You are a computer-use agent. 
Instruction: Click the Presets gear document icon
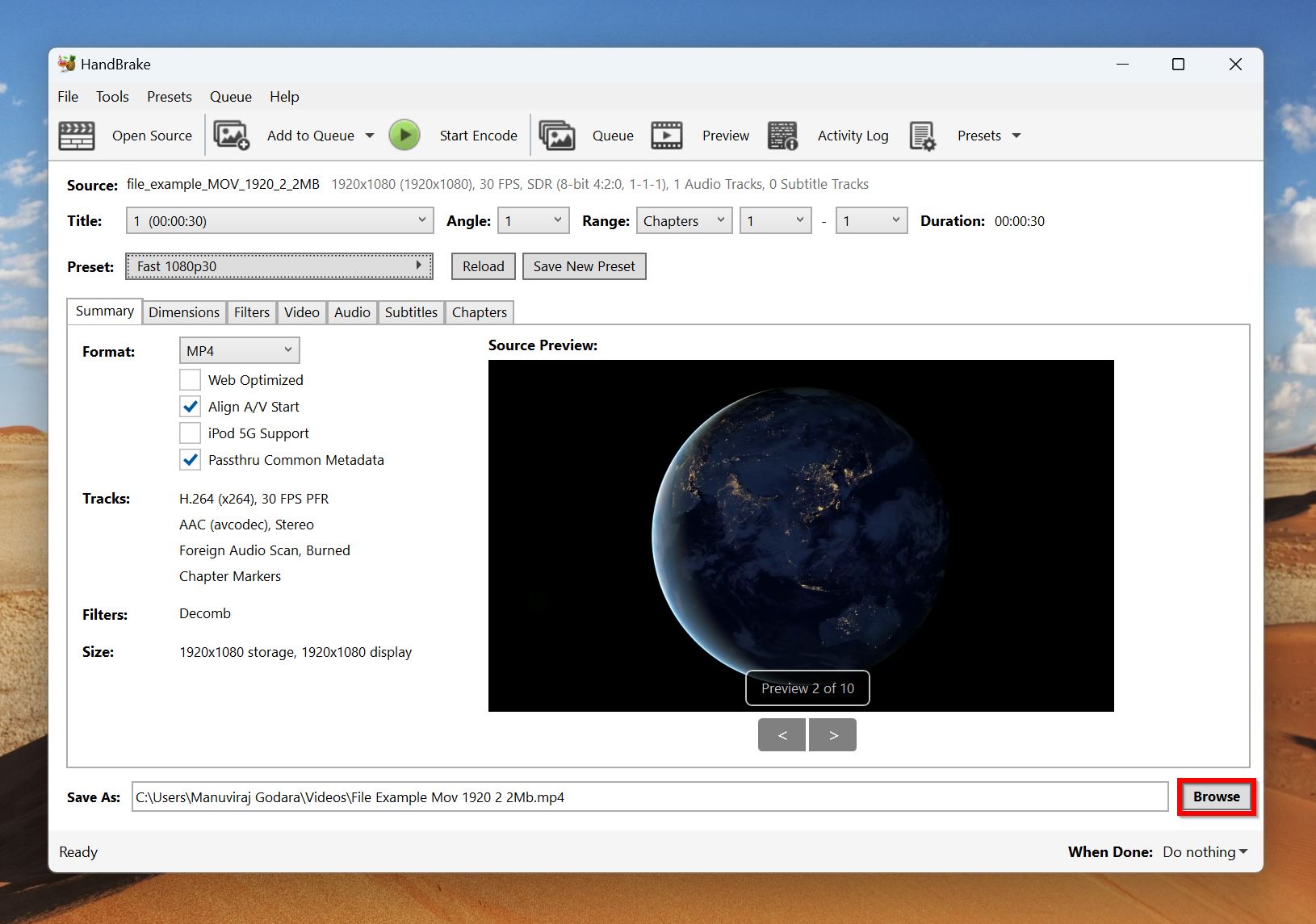coord(922,136)
